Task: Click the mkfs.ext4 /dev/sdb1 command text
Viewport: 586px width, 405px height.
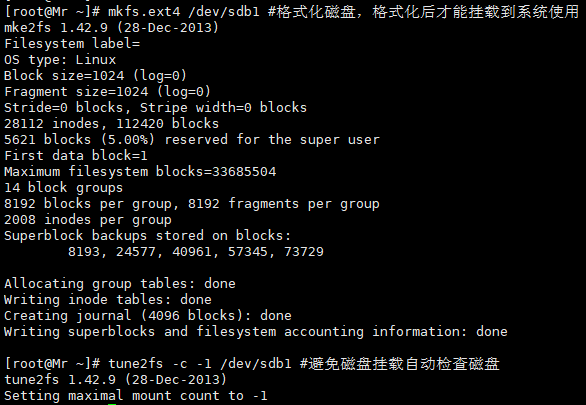Action: [183, 12]
